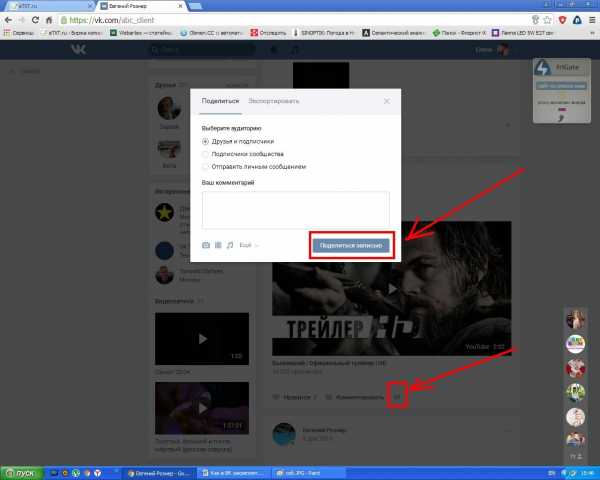This screenshot has width=600, height=480.
Task: Open the 'eTXT.ru - Биржа' bookmark
Action: click(x=71, y=33)
